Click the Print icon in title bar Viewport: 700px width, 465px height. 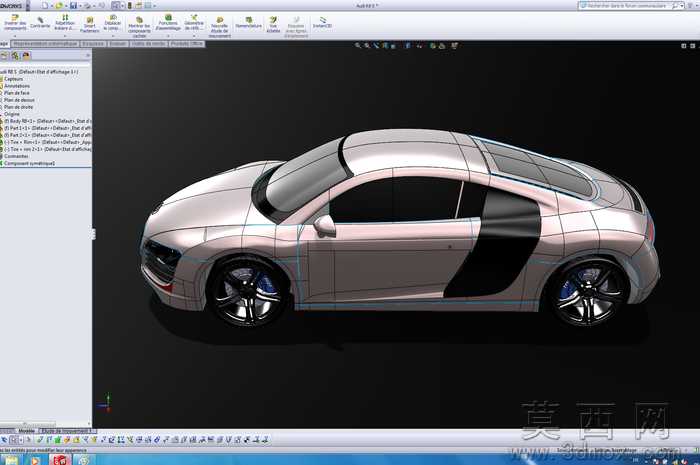click(88, 6)
